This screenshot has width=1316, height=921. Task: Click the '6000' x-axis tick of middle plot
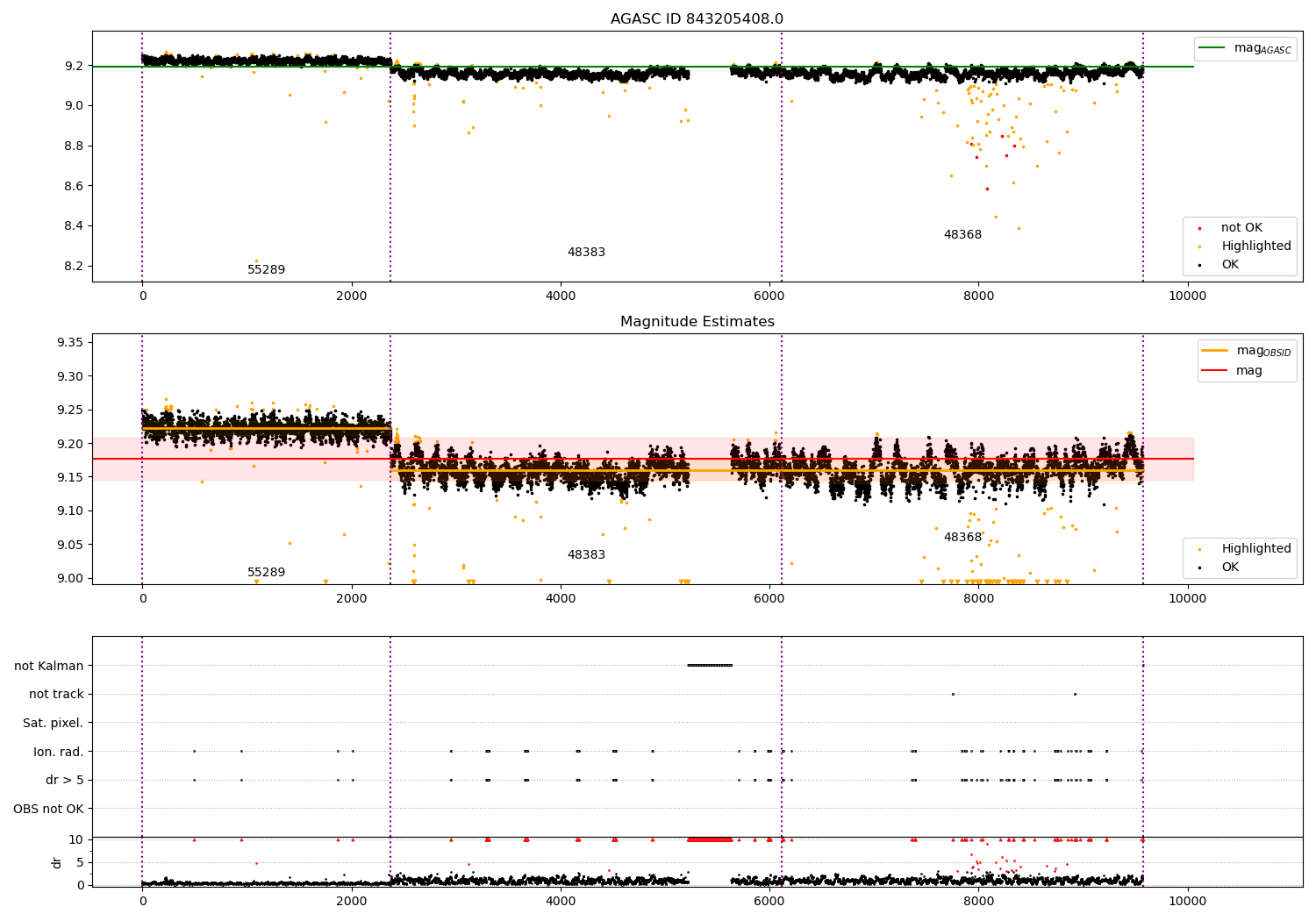769,598
